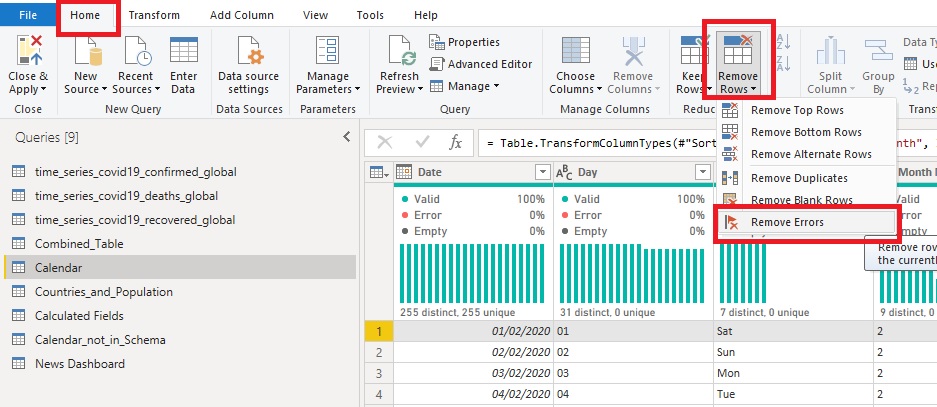Click the Day column ABC type icon

(x=565, y=173)
